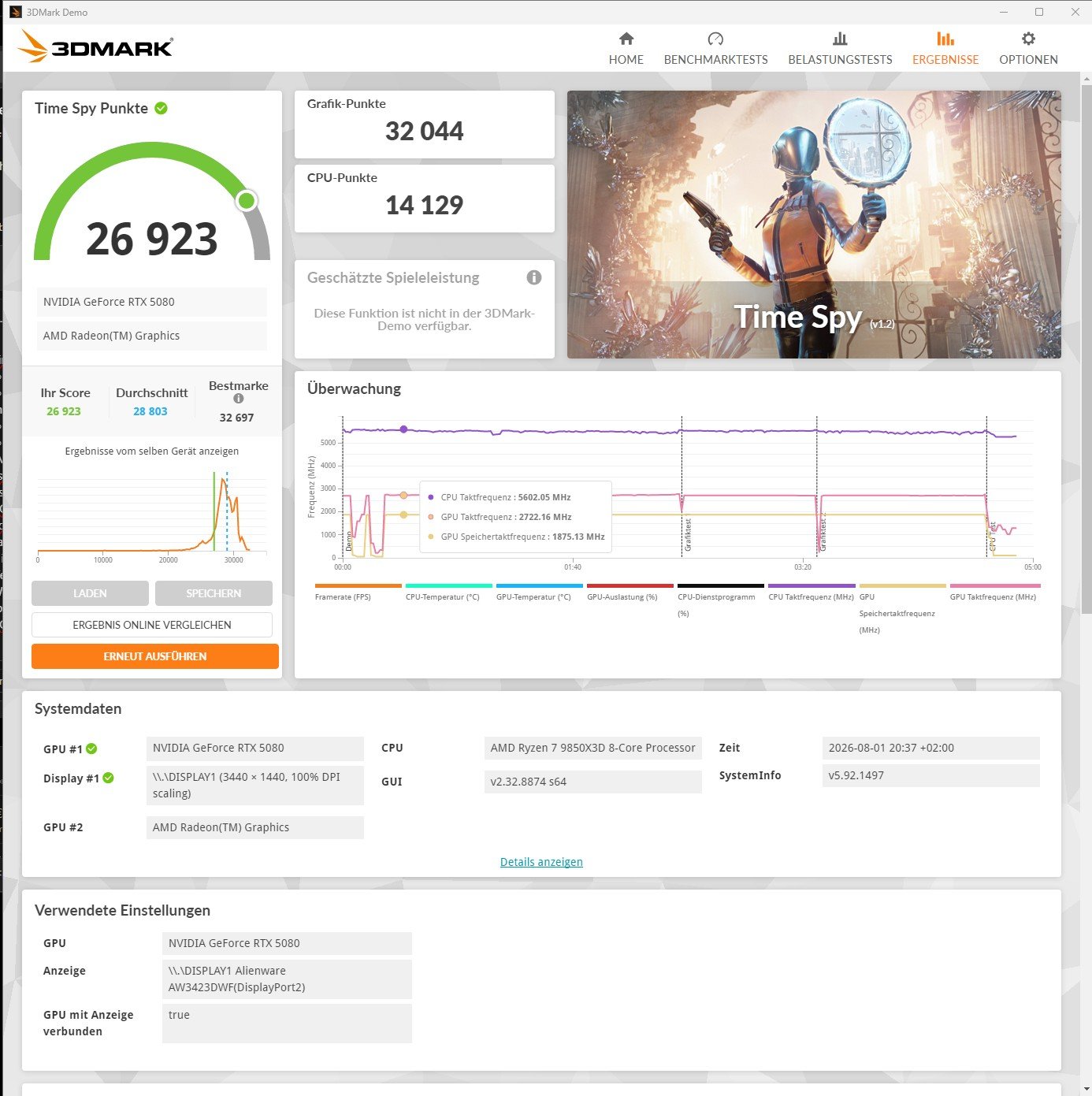
Task: Open the Details anzeigen link
Action: pos(541,862)
